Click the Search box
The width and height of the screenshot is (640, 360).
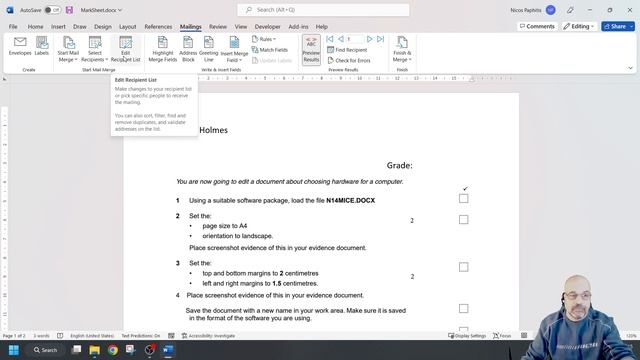(x=323, y=10)
